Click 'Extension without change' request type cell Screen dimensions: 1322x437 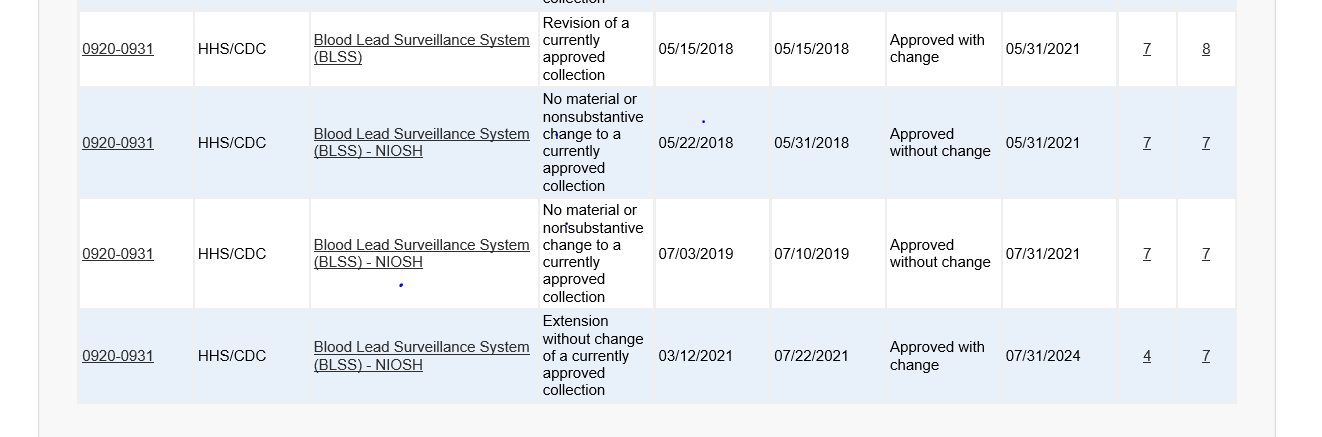tap(593, 356)
